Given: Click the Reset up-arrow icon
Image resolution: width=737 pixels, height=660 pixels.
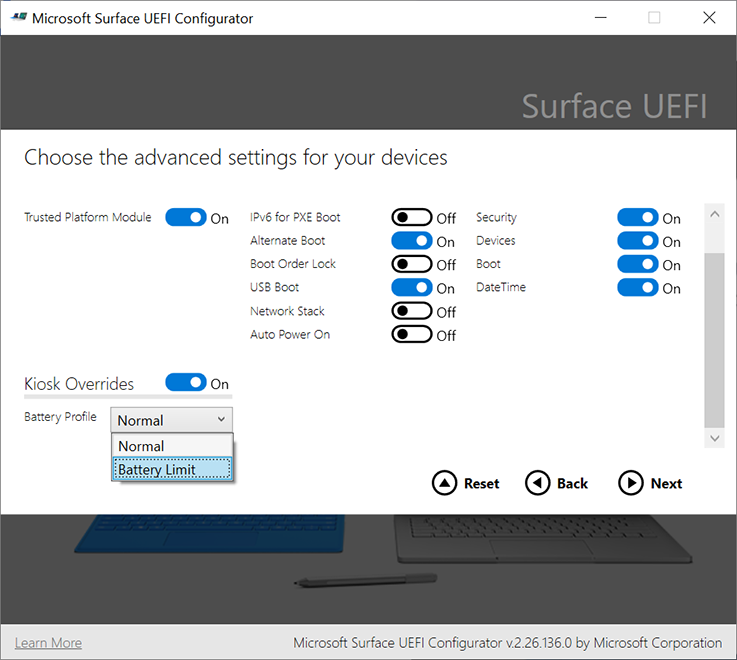Looking at the screenshot, I should (444, 483).
